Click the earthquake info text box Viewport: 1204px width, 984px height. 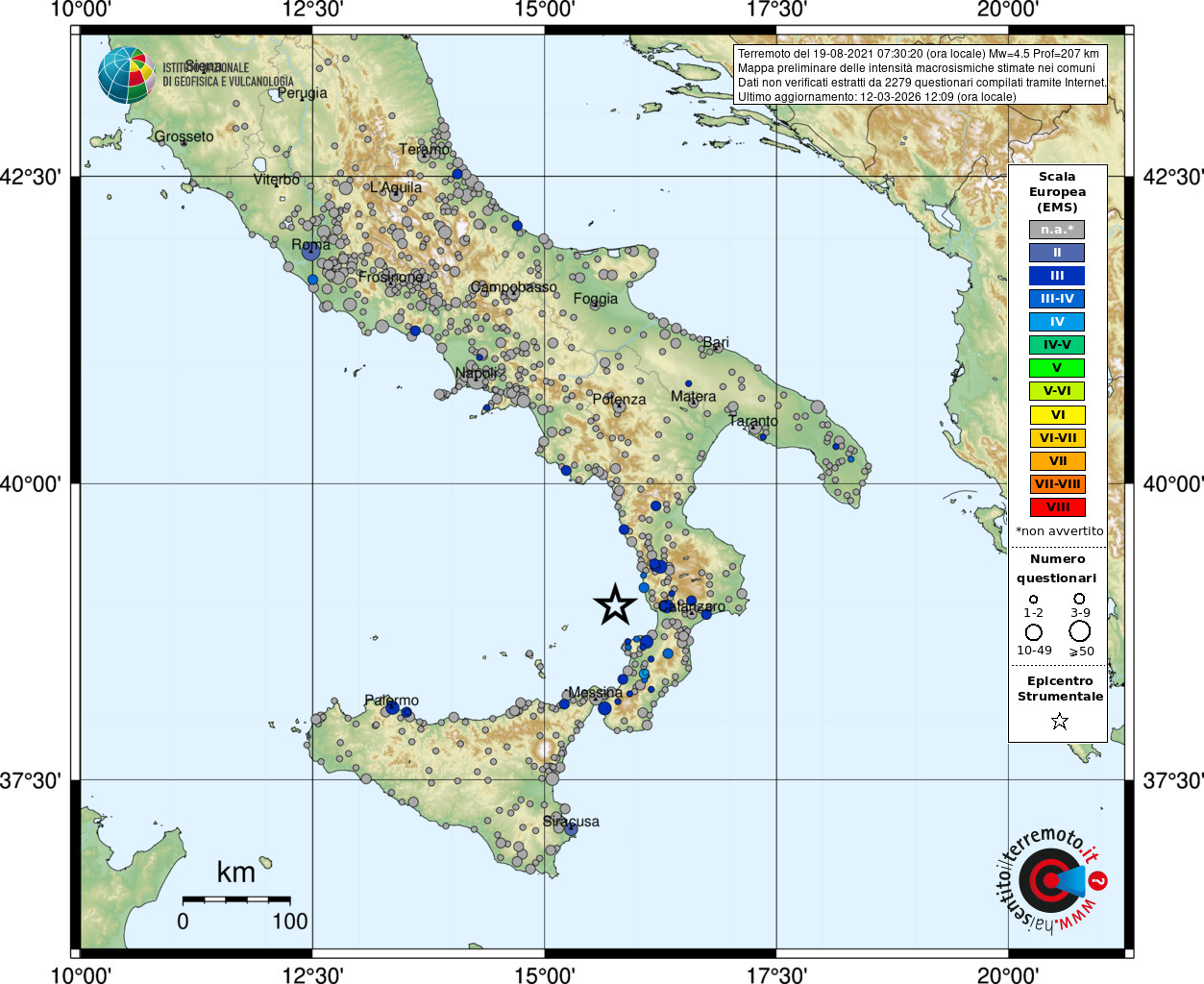[x=921, y=75]
